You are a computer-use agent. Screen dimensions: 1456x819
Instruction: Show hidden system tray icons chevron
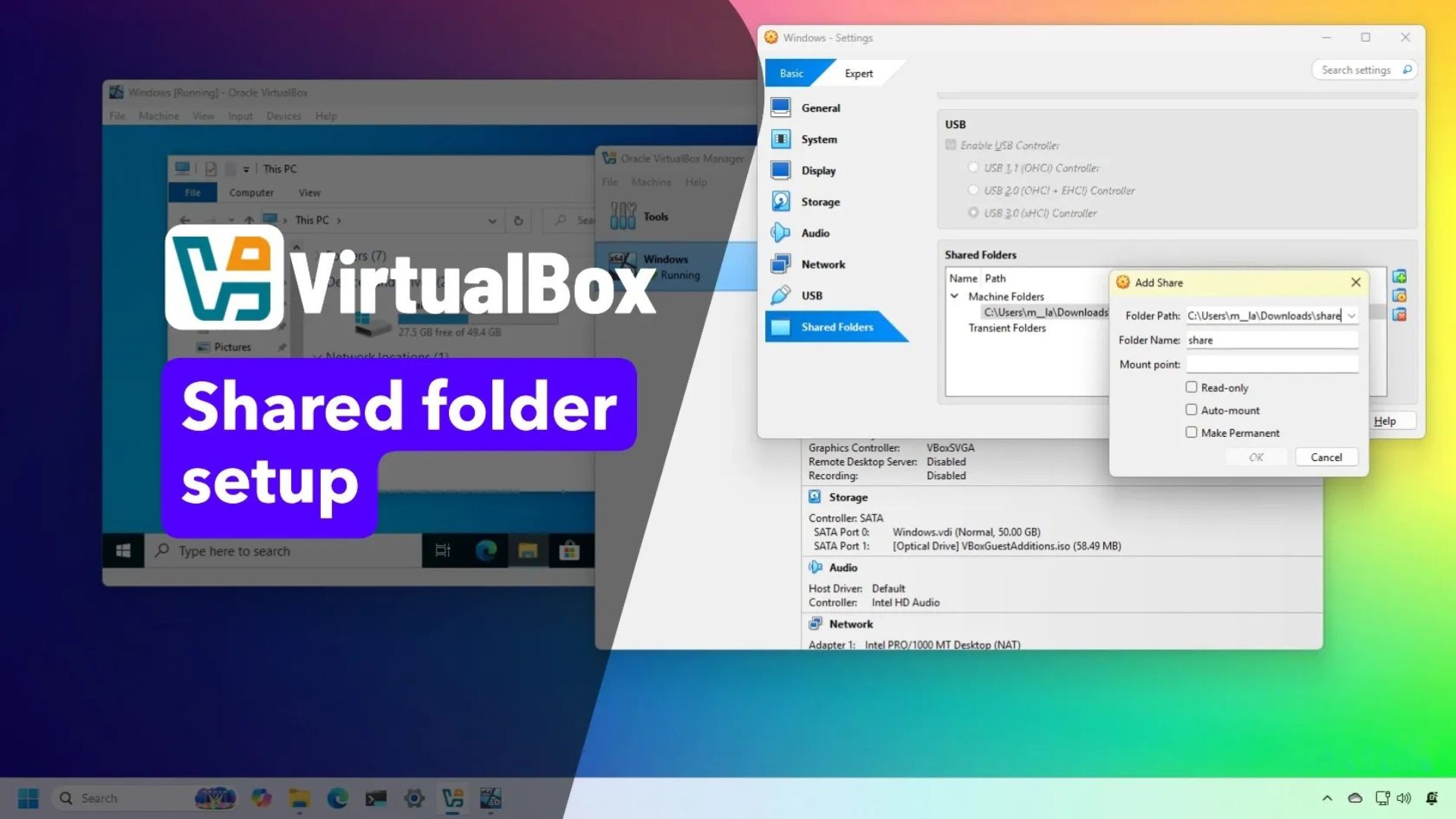tap(1327, 798)
